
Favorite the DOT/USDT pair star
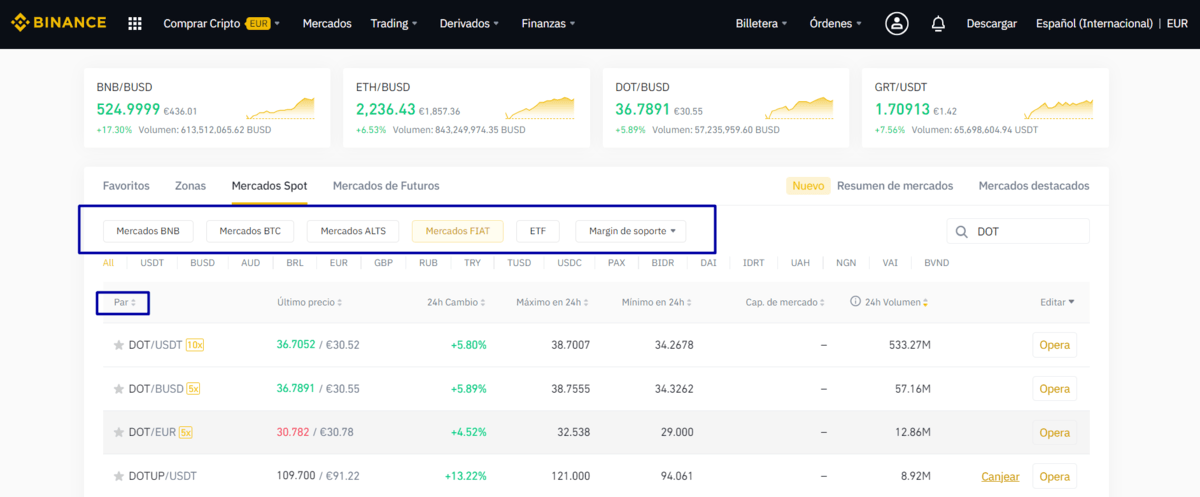(118, 345)
